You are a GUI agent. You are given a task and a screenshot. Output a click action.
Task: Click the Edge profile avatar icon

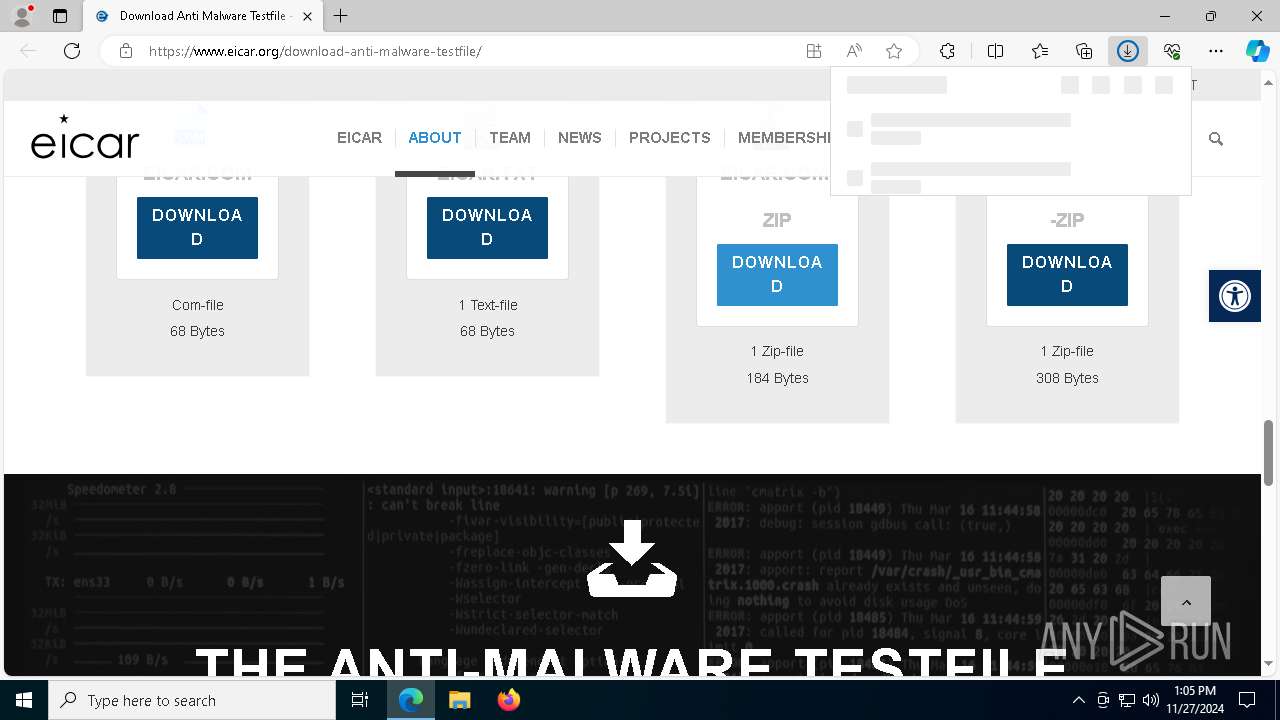click(22, 16)
